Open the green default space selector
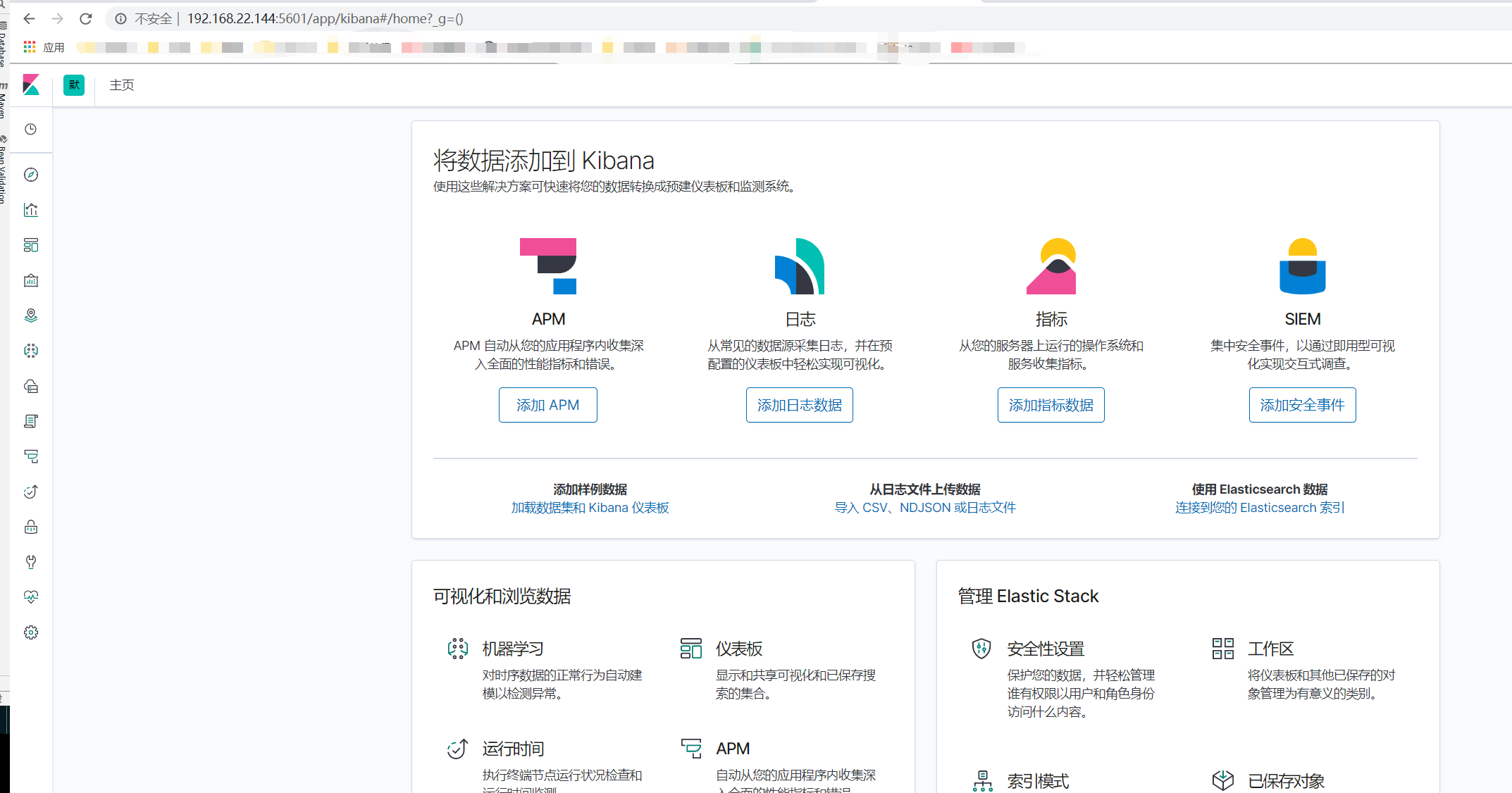Image resolution: width=1512 pixels, height=793 pixels. [74, 85]
